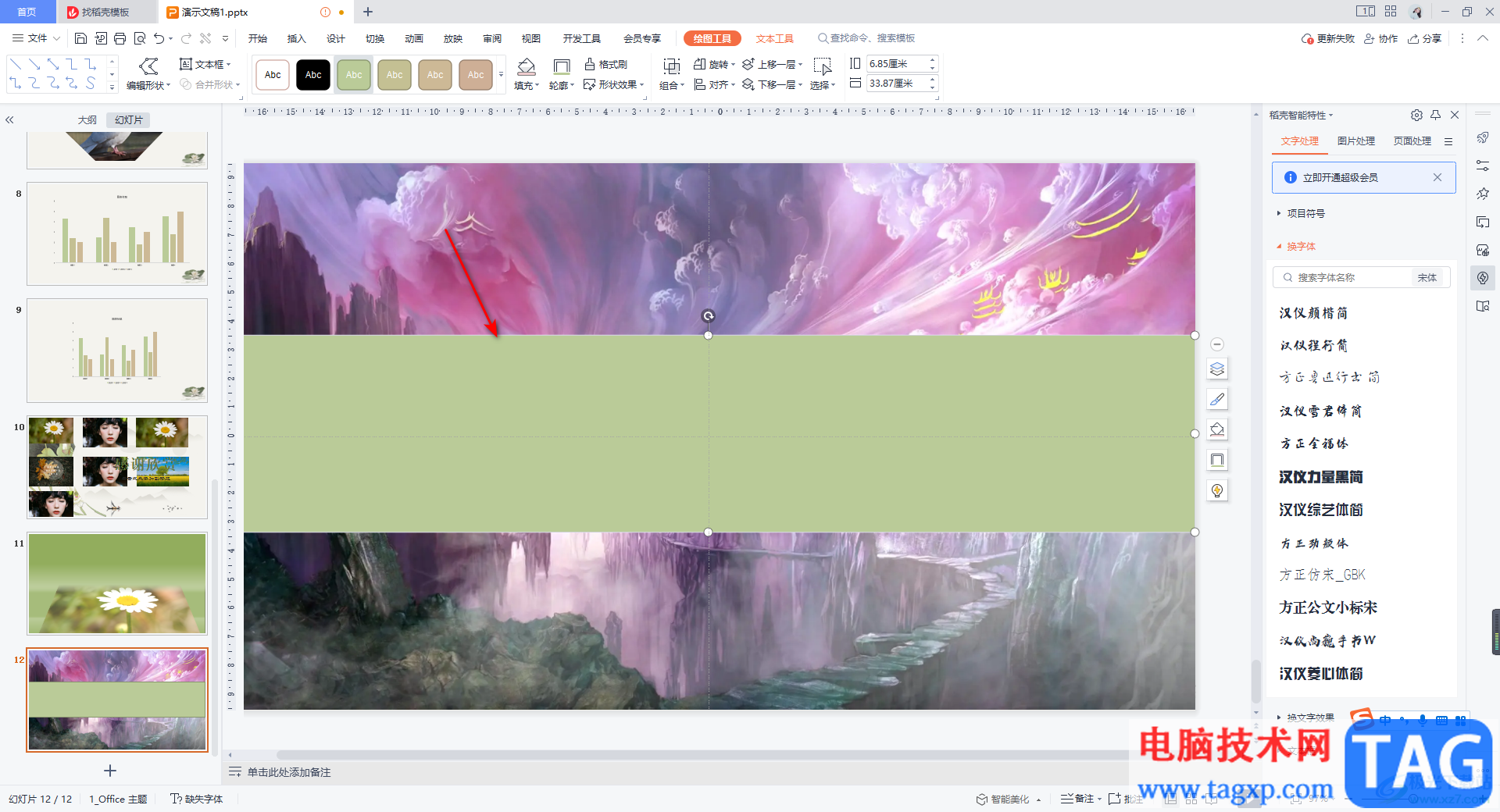Open the 形状效果 dropdown
The width and height of the screenshot is (1500, 812).
pos(614,84)
